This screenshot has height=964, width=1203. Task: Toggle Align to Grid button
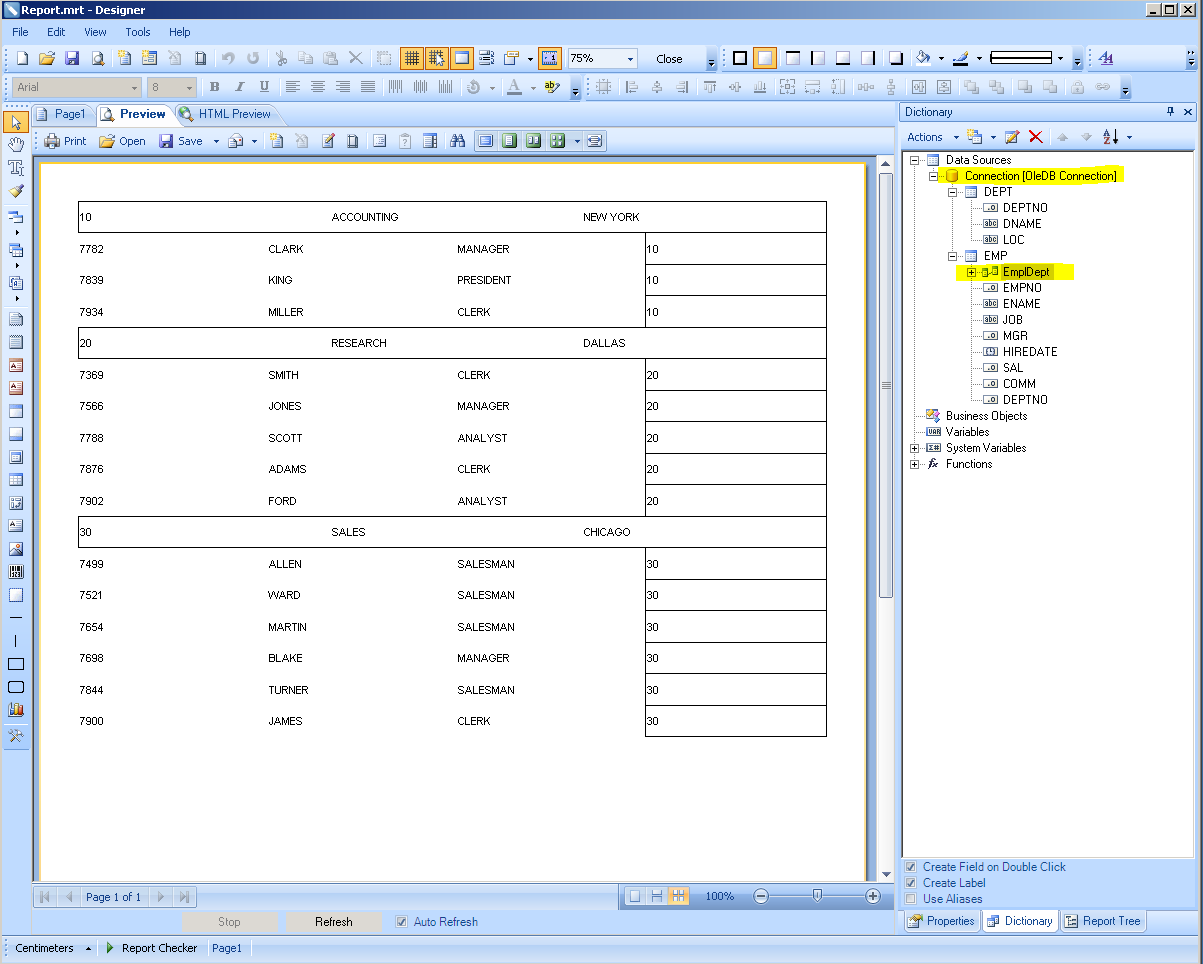[x=436, y=59]
